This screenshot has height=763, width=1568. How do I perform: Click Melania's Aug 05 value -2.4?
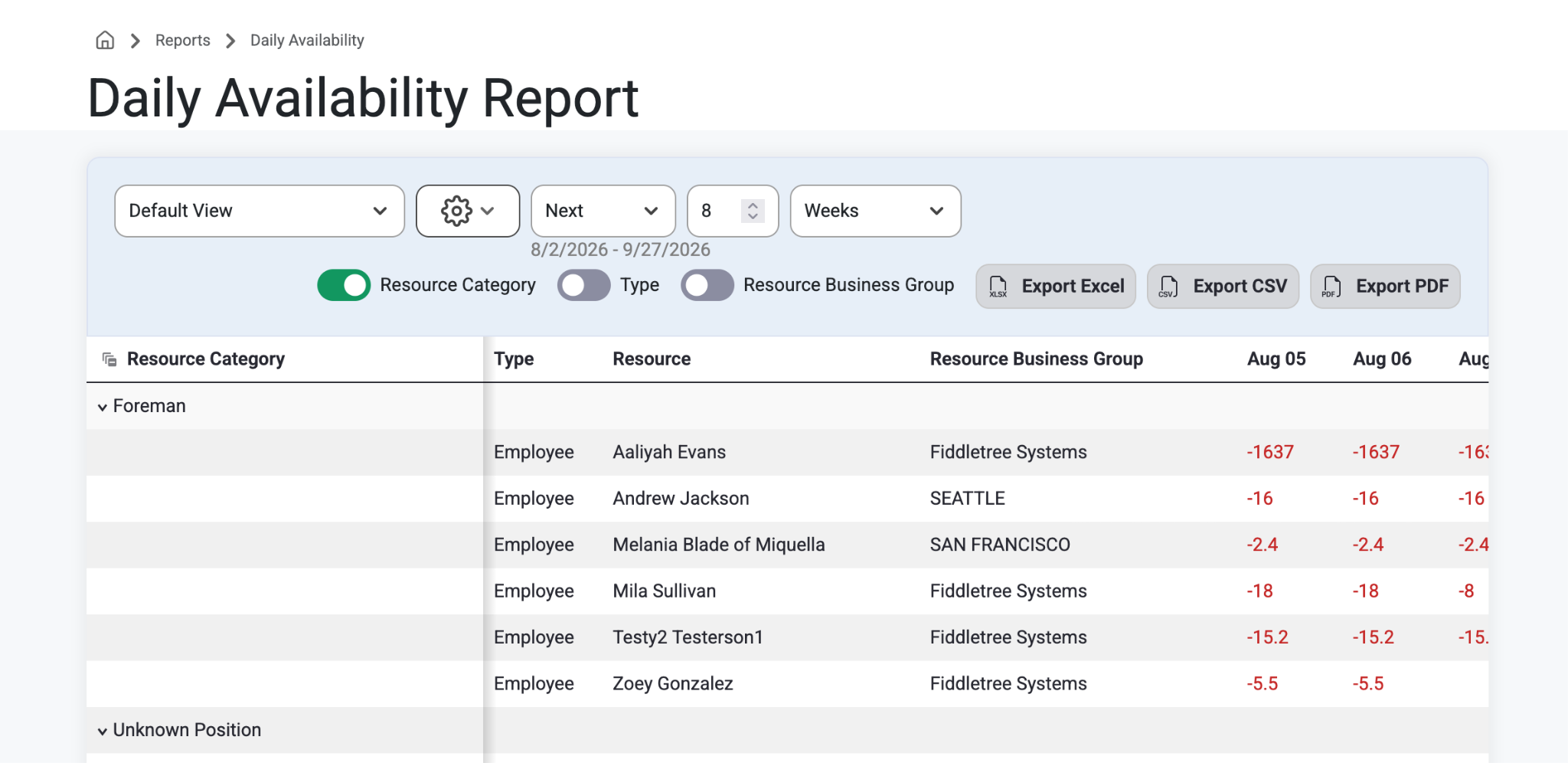pyautogui.click(x=1262, y=545)
